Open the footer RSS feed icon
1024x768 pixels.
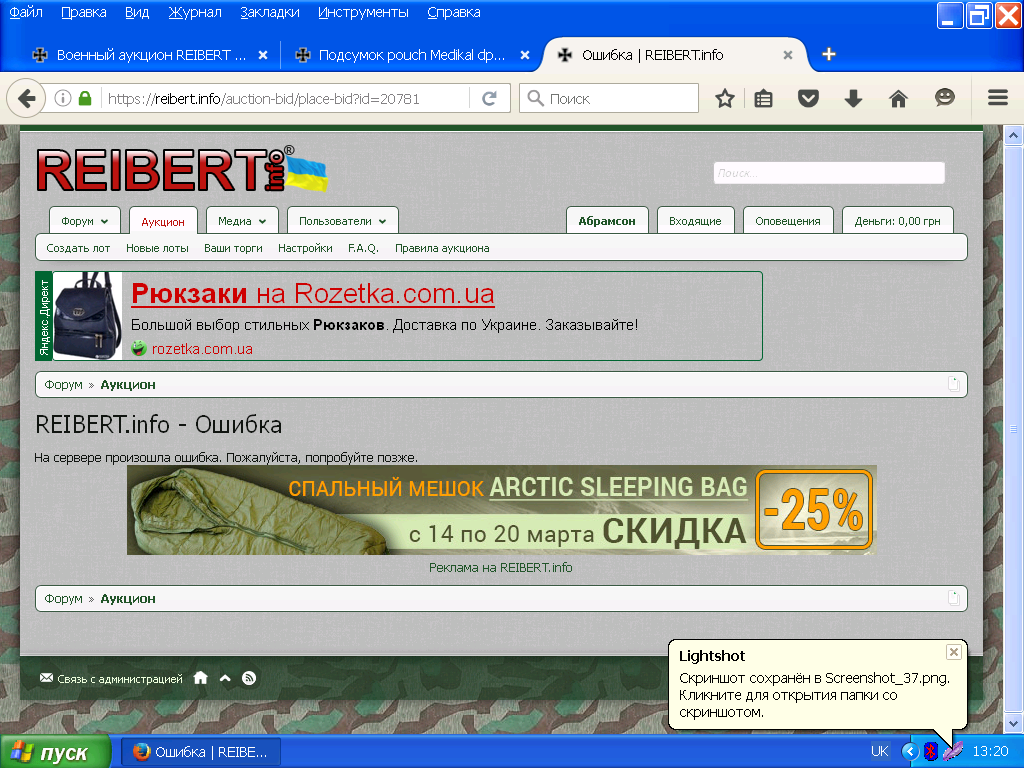[249, 678]
